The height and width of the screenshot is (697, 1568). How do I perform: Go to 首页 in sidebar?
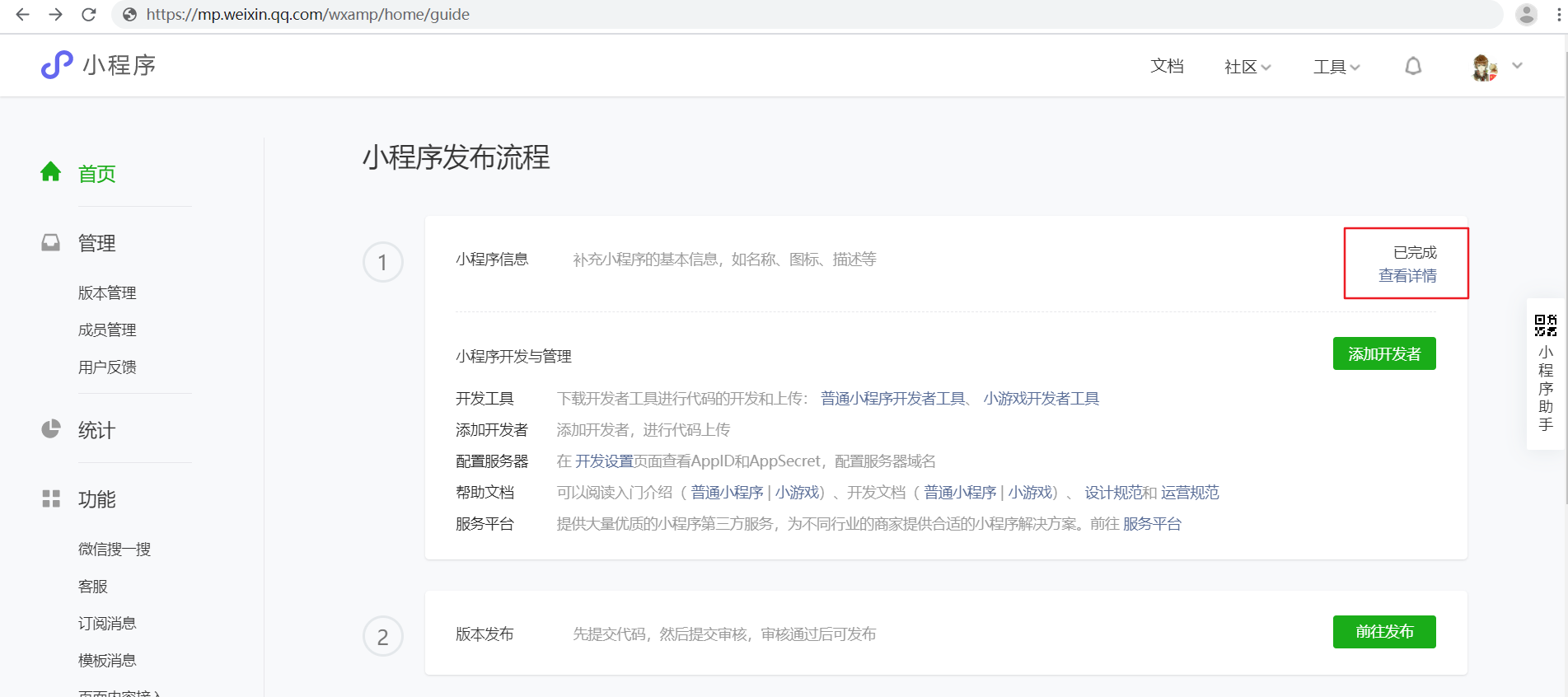(x=97, y=174)
